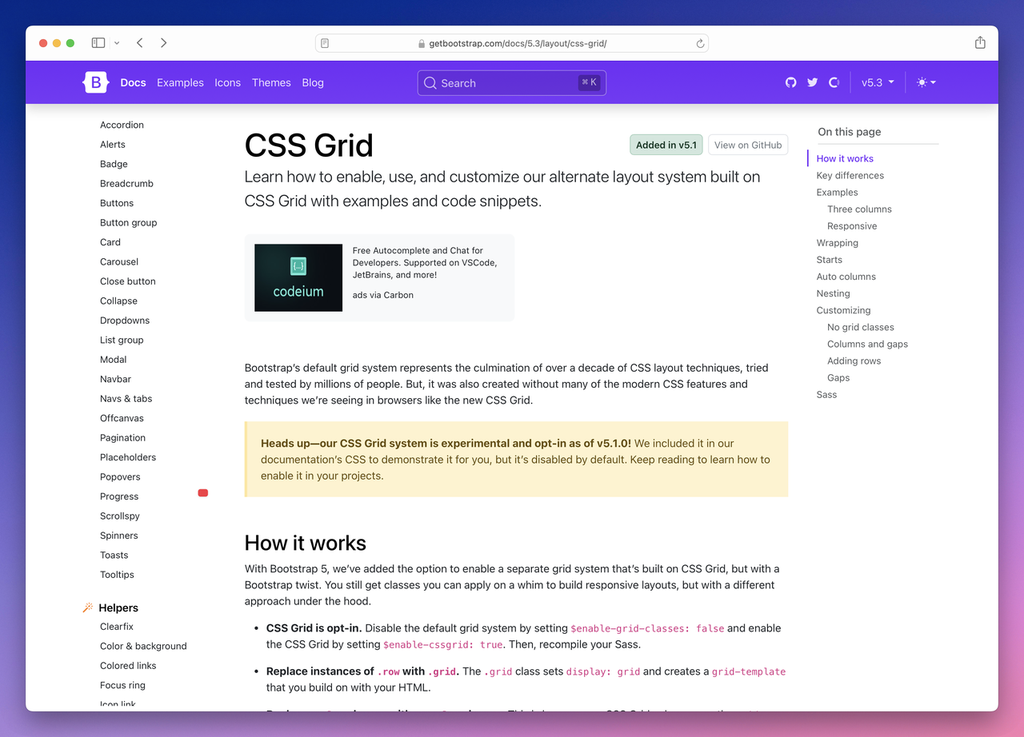This screenshot has height=737, width=1024.
Task: Toggle the light/dark theme switcher
Action: (922, 82)
